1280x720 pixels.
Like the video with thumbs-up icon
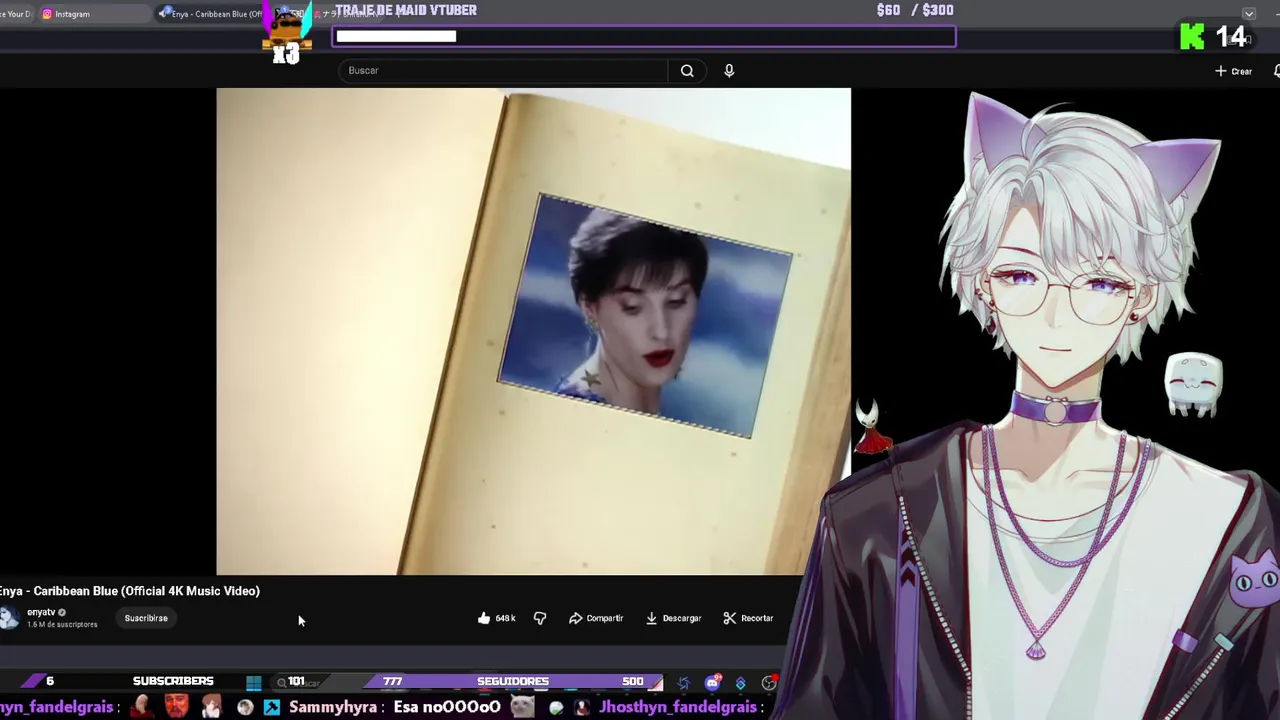tap(484, 618)
